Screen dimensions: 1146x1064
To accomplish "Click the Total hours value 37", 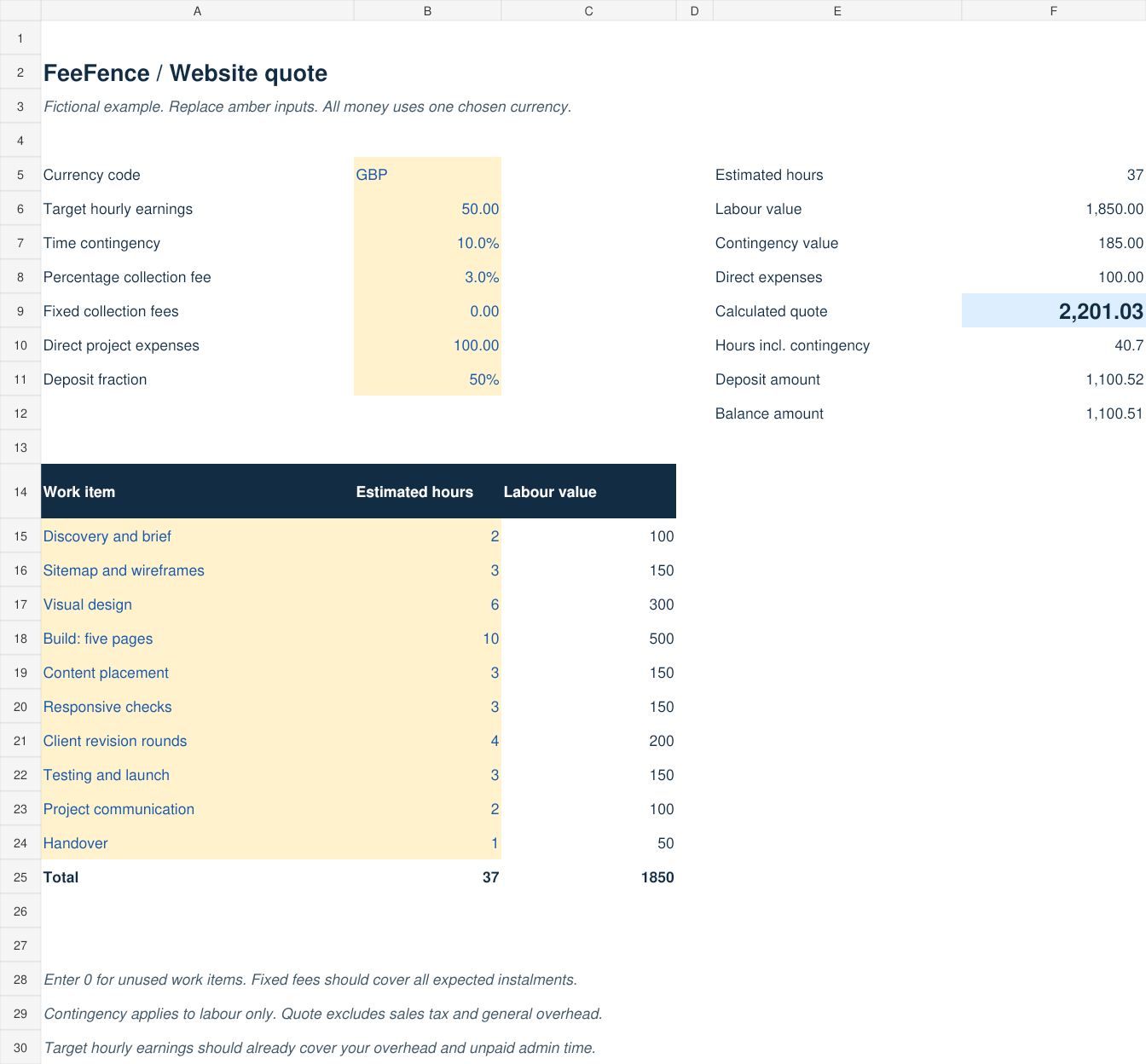I will [427, 877].
